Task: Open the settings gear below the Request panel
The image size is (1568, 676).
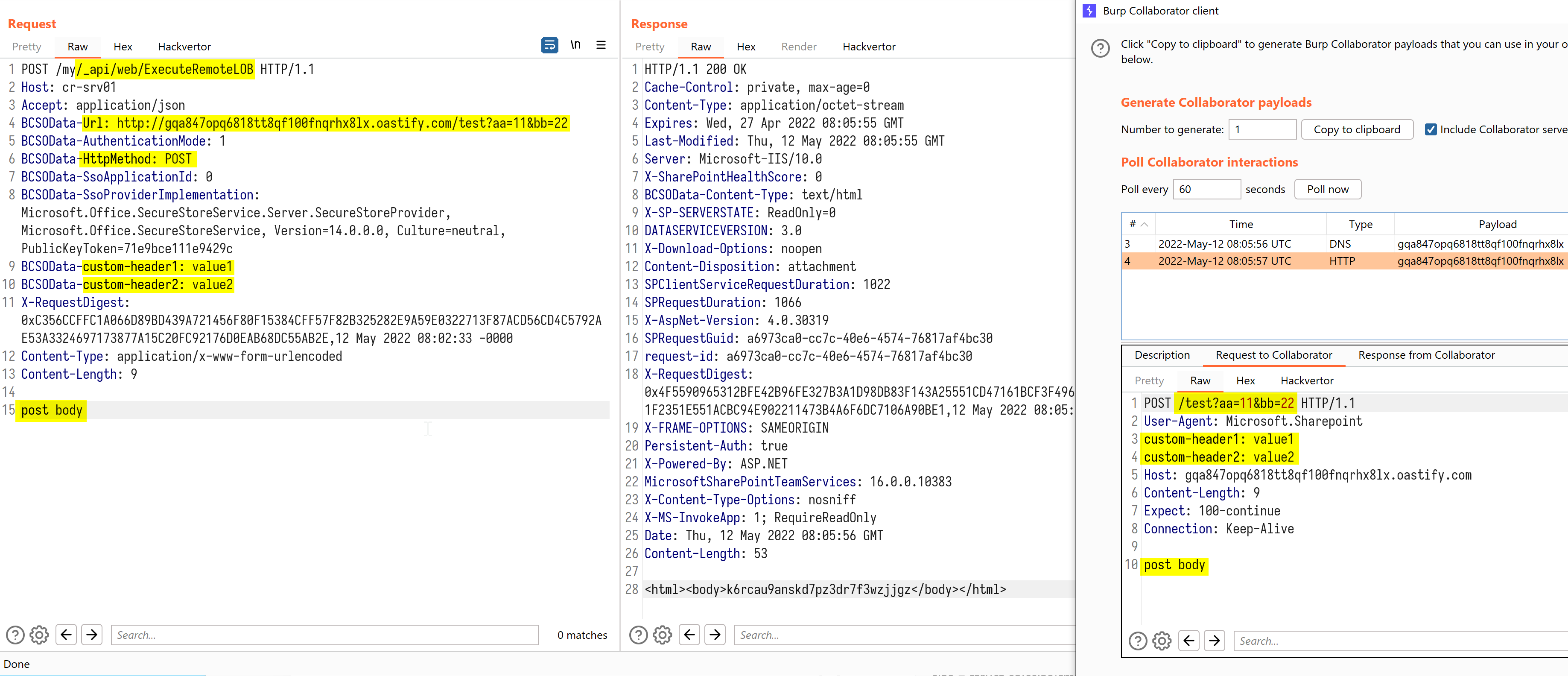Action: 39,635
